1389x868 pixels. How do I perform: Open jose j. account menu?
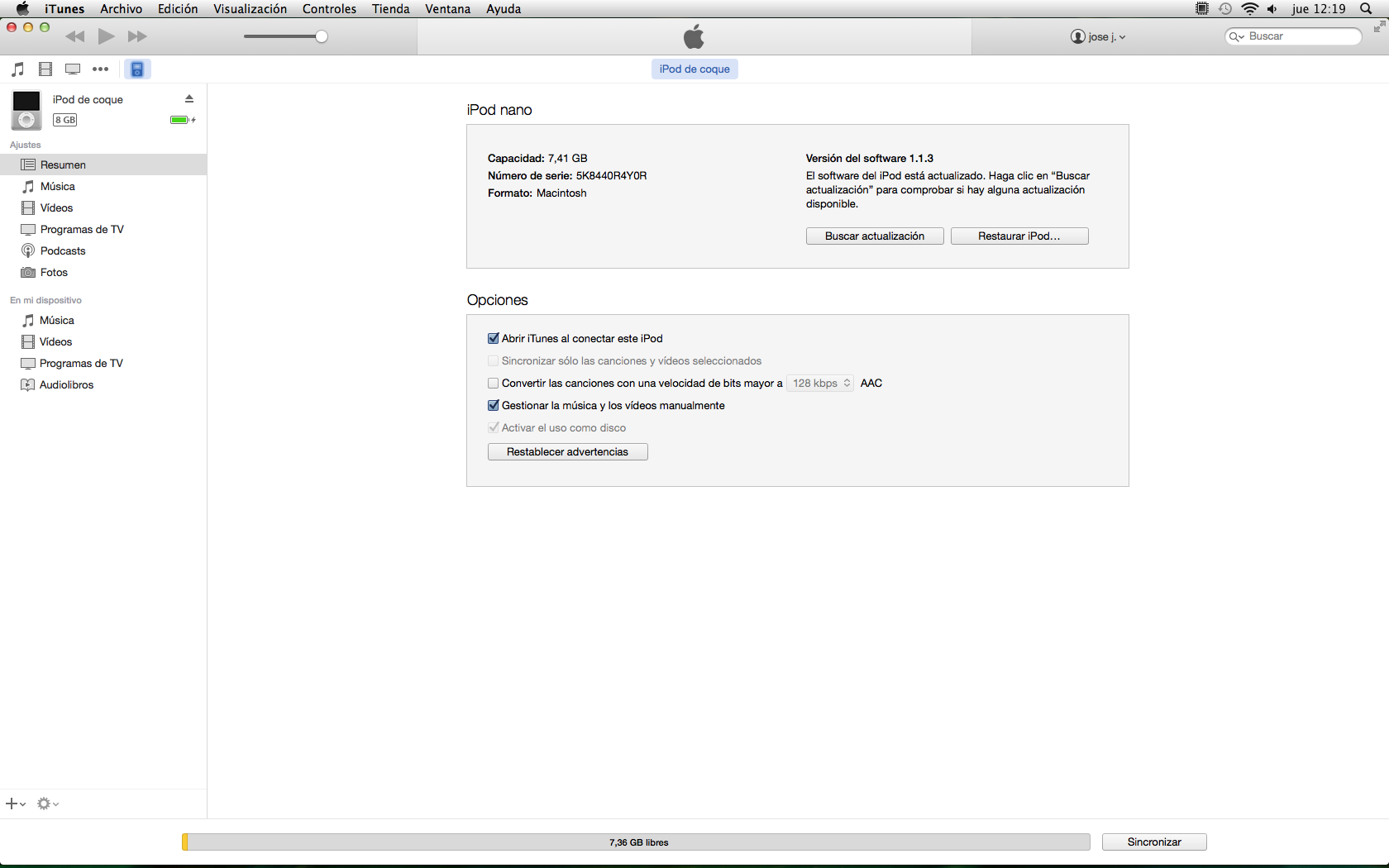[x=1098, y=36]
